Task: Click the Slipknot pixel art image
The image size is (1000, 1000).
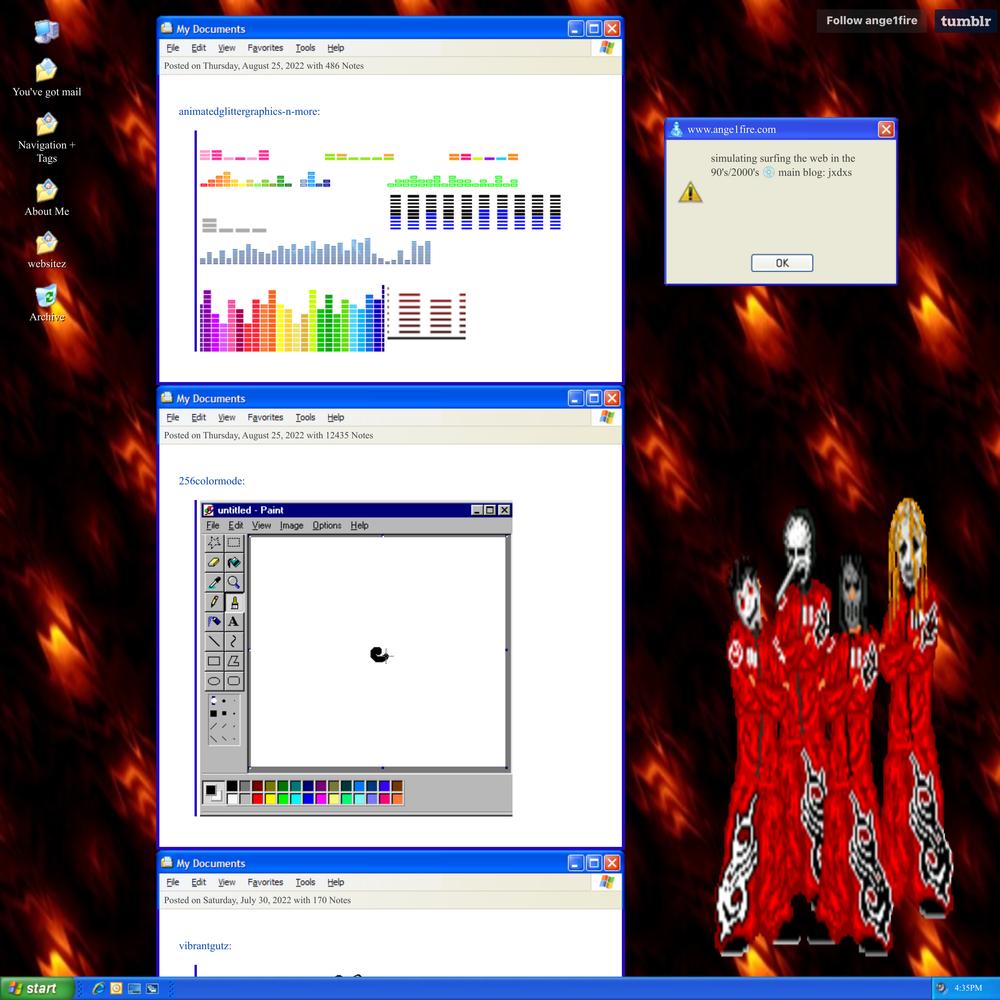Action: pos(834,727)
